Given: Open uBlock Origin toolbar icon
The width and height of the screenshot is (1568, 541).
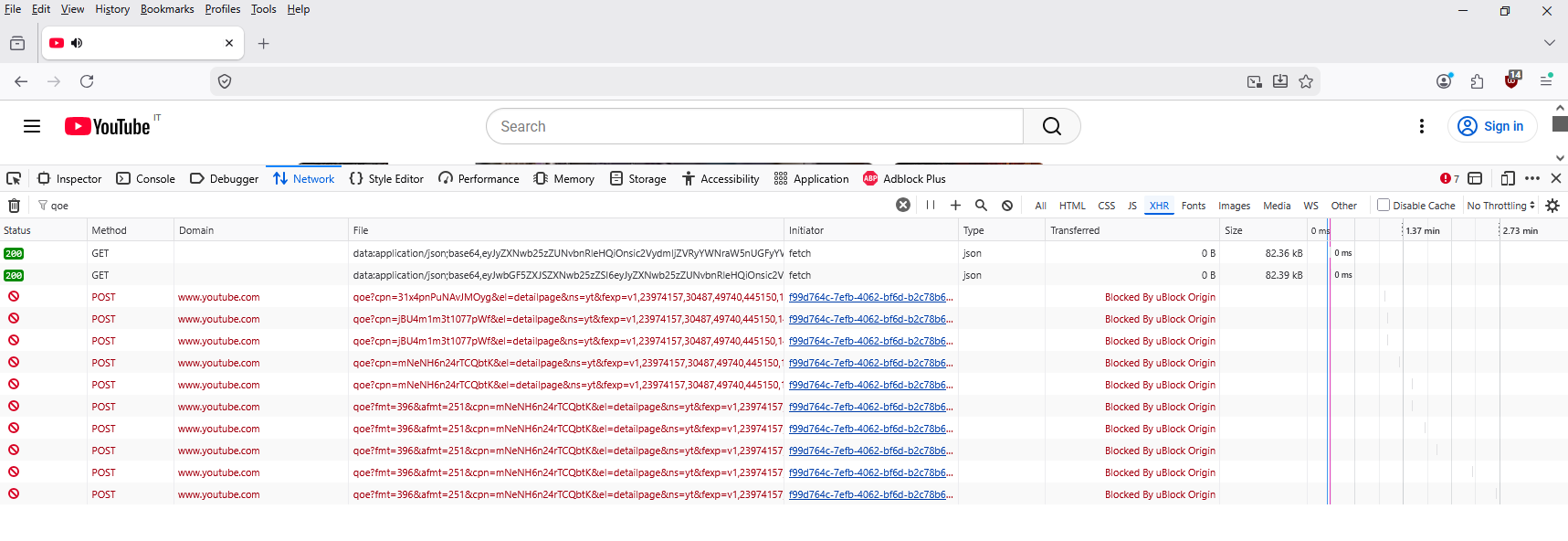Looking at the screenshot, I should tap(1512, 80).
